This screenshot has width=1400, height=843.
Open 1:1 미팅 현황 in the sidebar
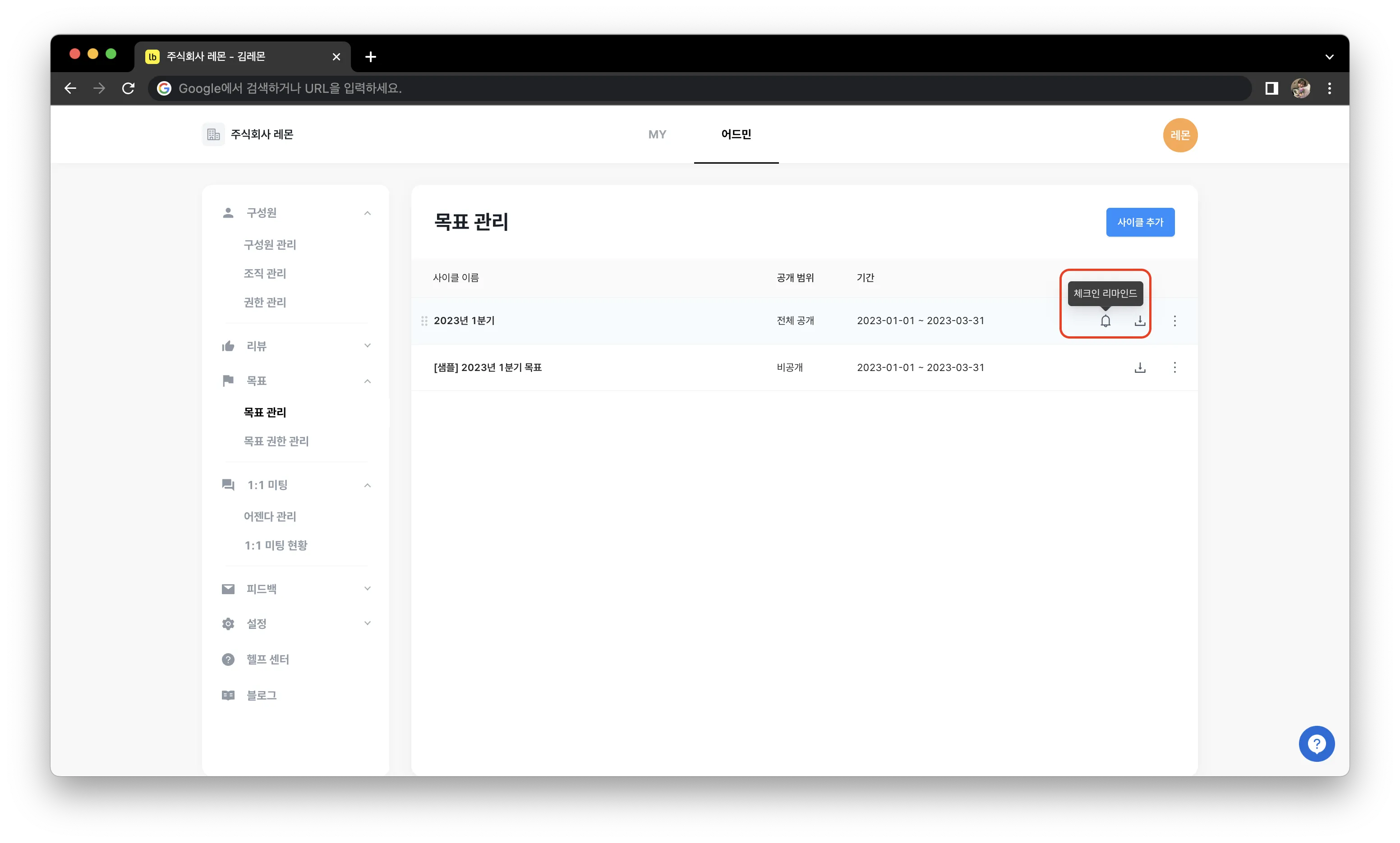276,545
